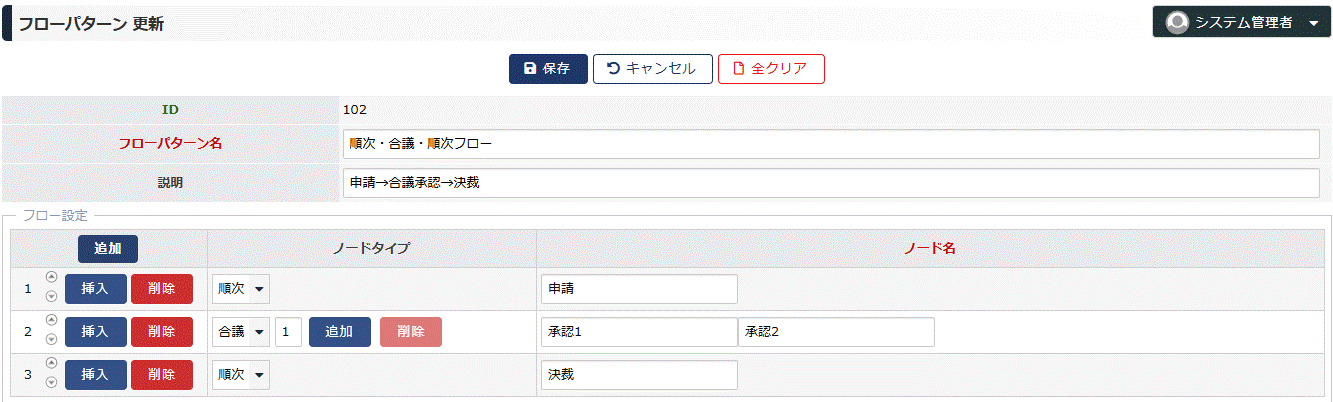
Task: Click the 保存 save button
Action: [548, 69]
